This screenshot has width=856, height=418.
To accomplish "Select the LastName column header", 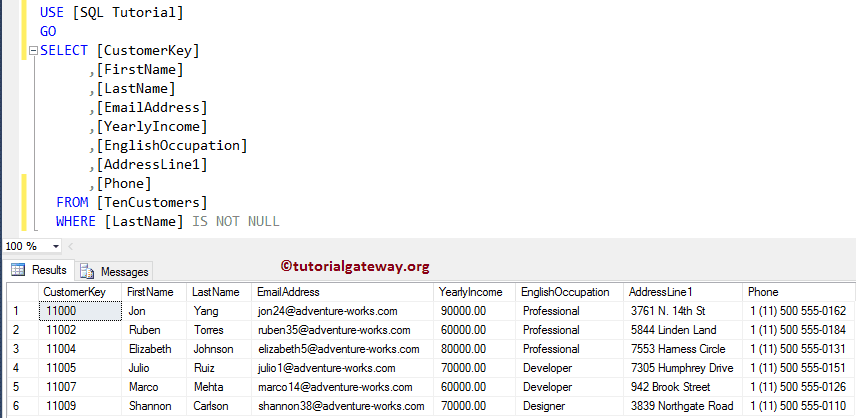I will [x=219, y=292].
